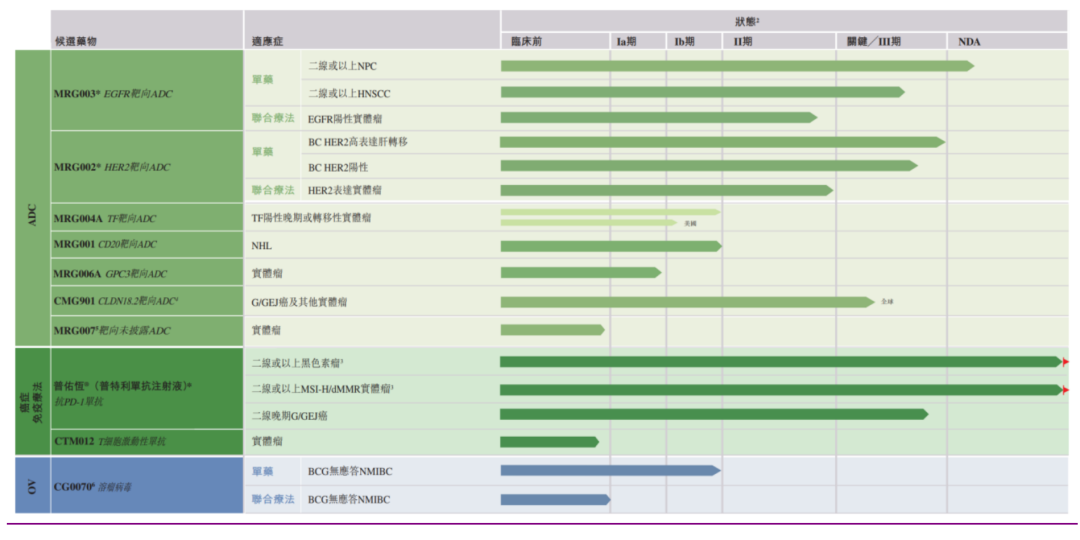Click the 二線晚期G/GEJ癌 progress bar
Image resolution: width=1080 pixels, height=540 pixels.
(x=714, y=414)
